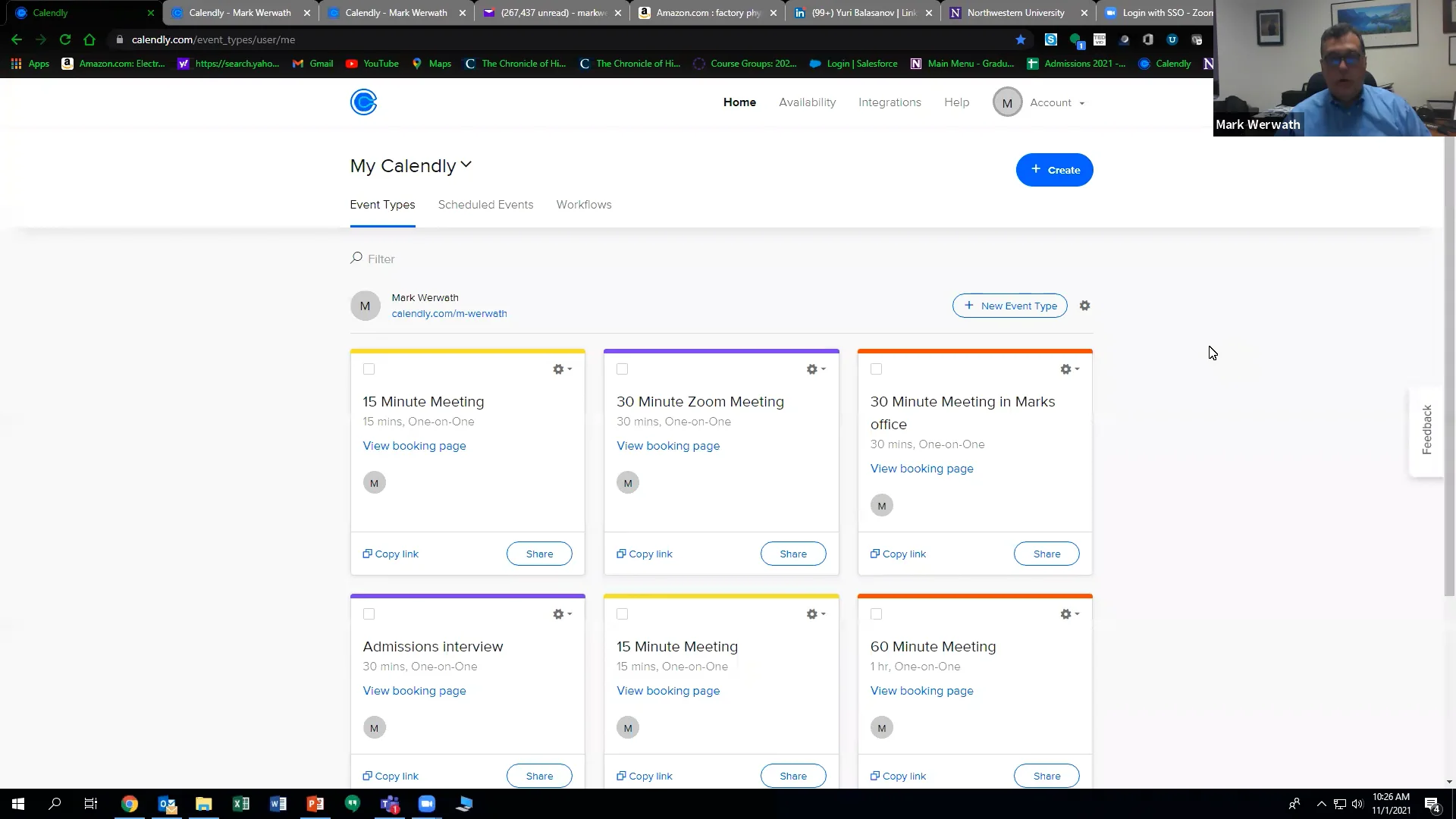Open File Explorer from the taskbar
The width and height of the screenshot is (1456, 819).
coord(204,804)
